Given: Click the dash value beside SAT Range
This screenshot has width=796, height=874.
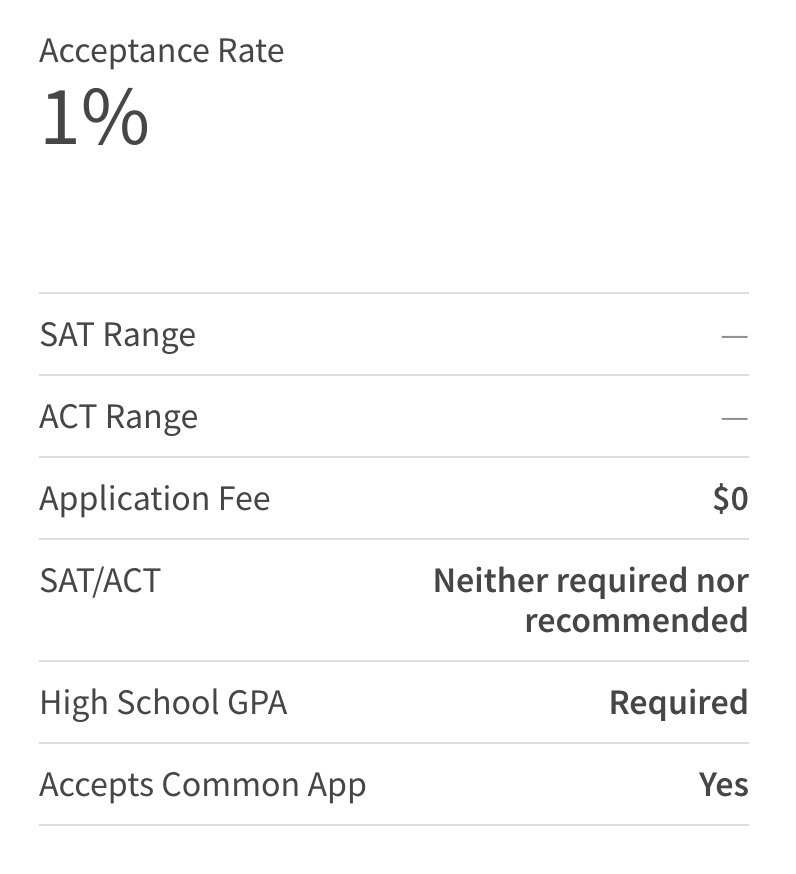Looking at the screenshot, I should (x=734, y=336).
